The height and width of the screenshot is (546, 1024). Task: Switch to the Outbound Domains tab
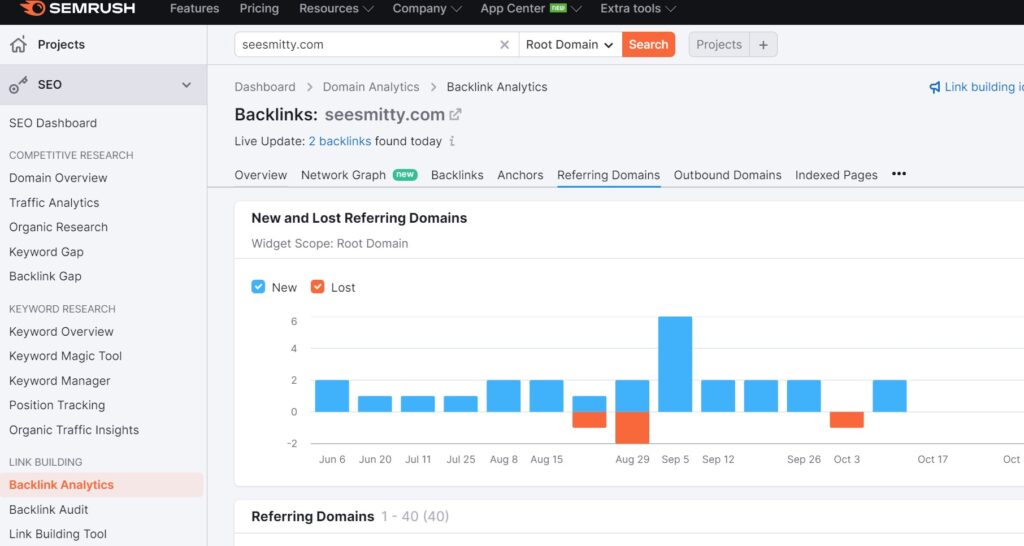coord(728,175)
